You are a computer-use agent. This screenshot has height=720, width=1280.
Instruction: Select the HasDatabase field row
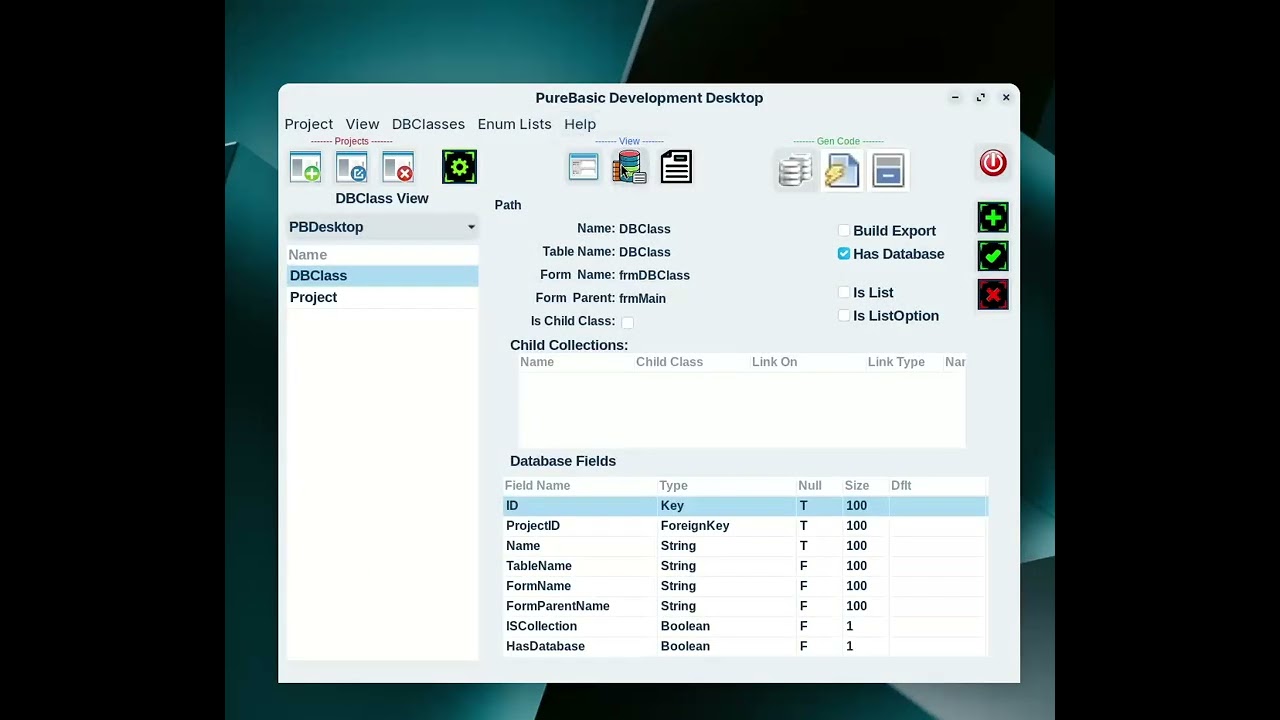click(x=745, y=646)
